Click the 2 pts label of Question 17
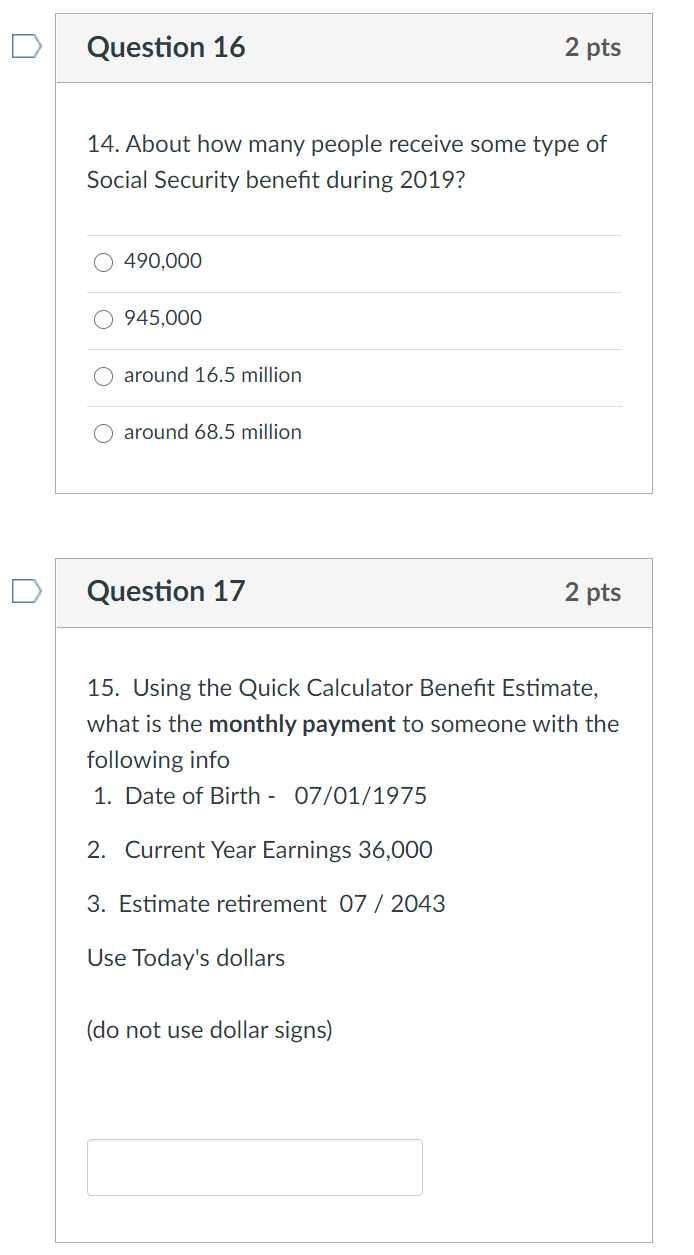This screenshot has height=1255, width=694. coord(592,592)
